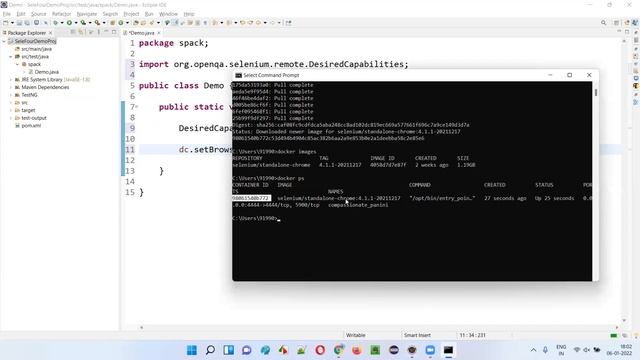Click the Coverage toolbar icon
Screen dimensions: 640x360
[x=83, y=23]
